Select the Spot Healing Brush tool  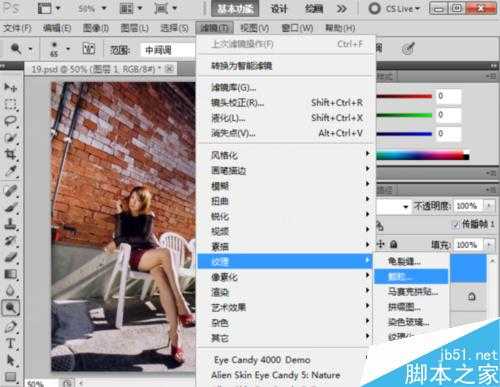[x=11, y=191]
